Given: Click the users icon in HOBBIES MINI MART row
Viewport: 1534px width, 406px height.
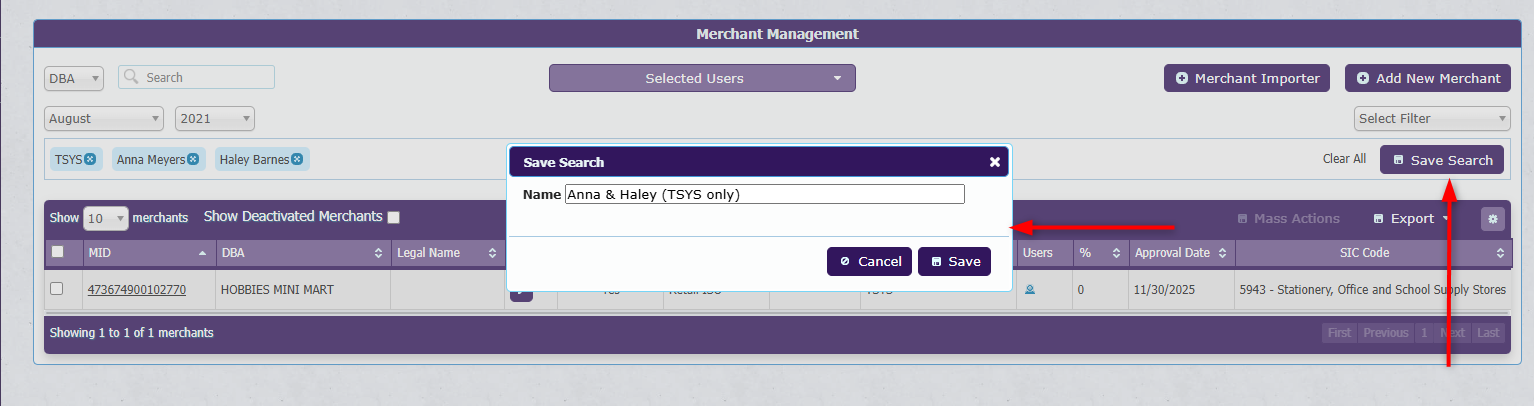Looking at the screenshot, I should pos(1029,289).
